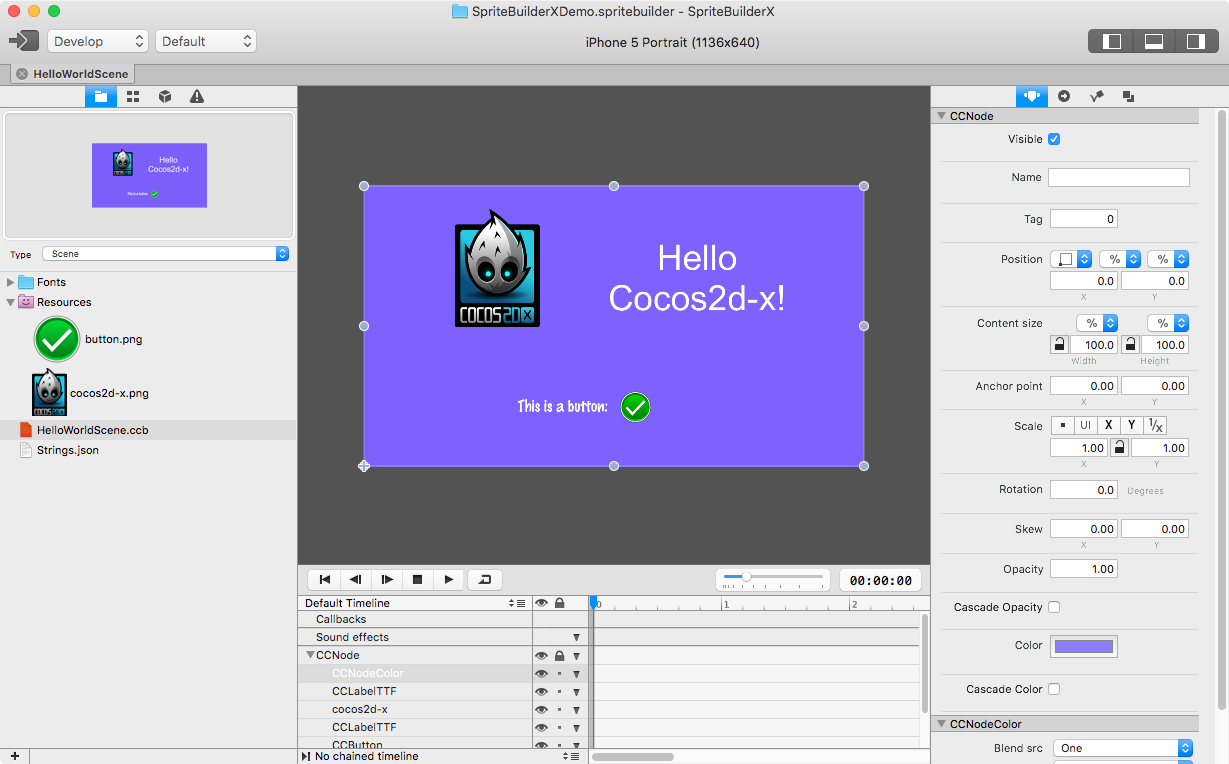Play the timeline animation
This screenshot has height=764, width=1229.
(x=449, y=579)
